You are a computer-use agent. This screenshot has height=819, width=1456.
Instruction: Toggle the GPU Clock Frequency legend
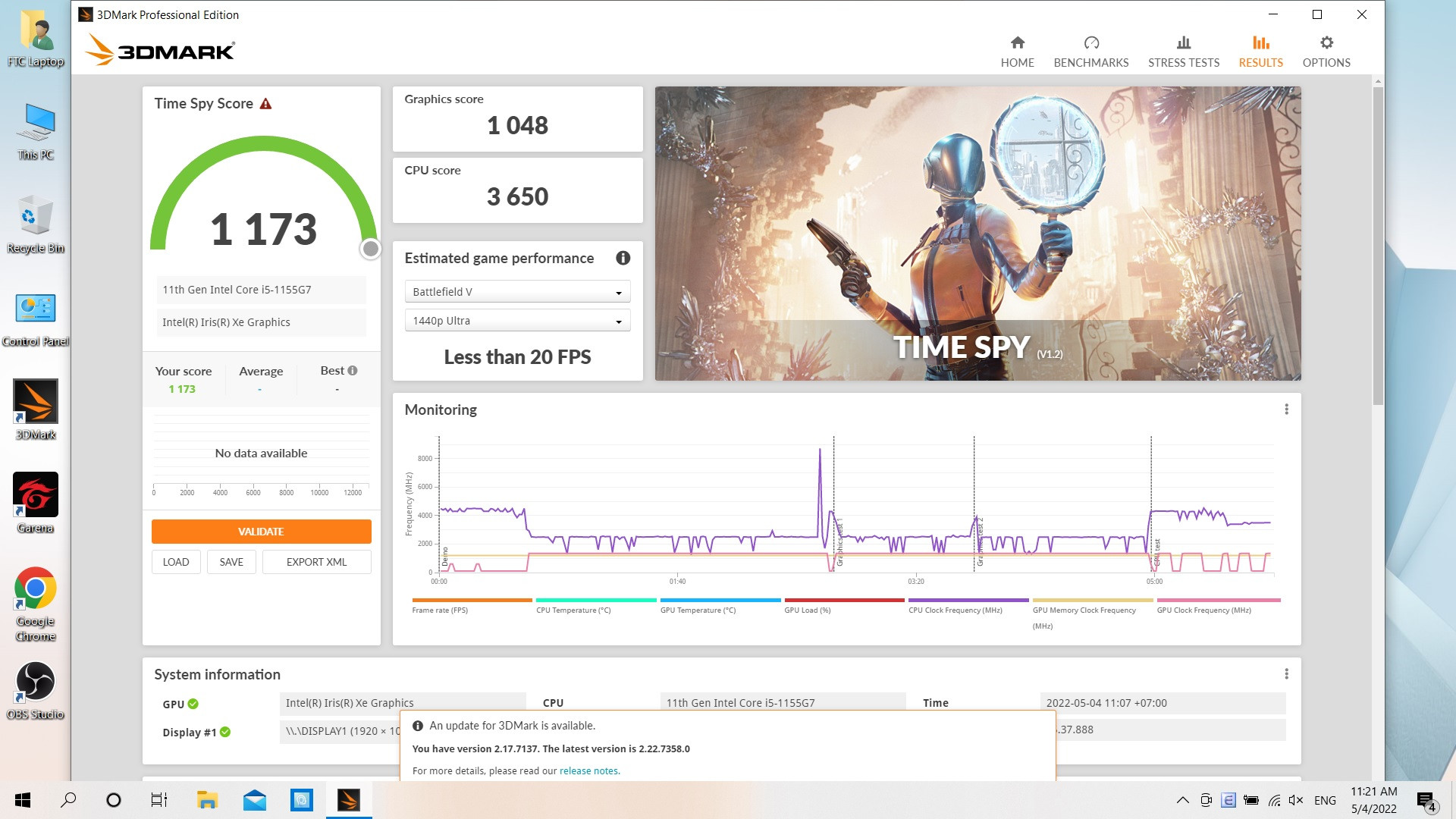pos(1218,605)
